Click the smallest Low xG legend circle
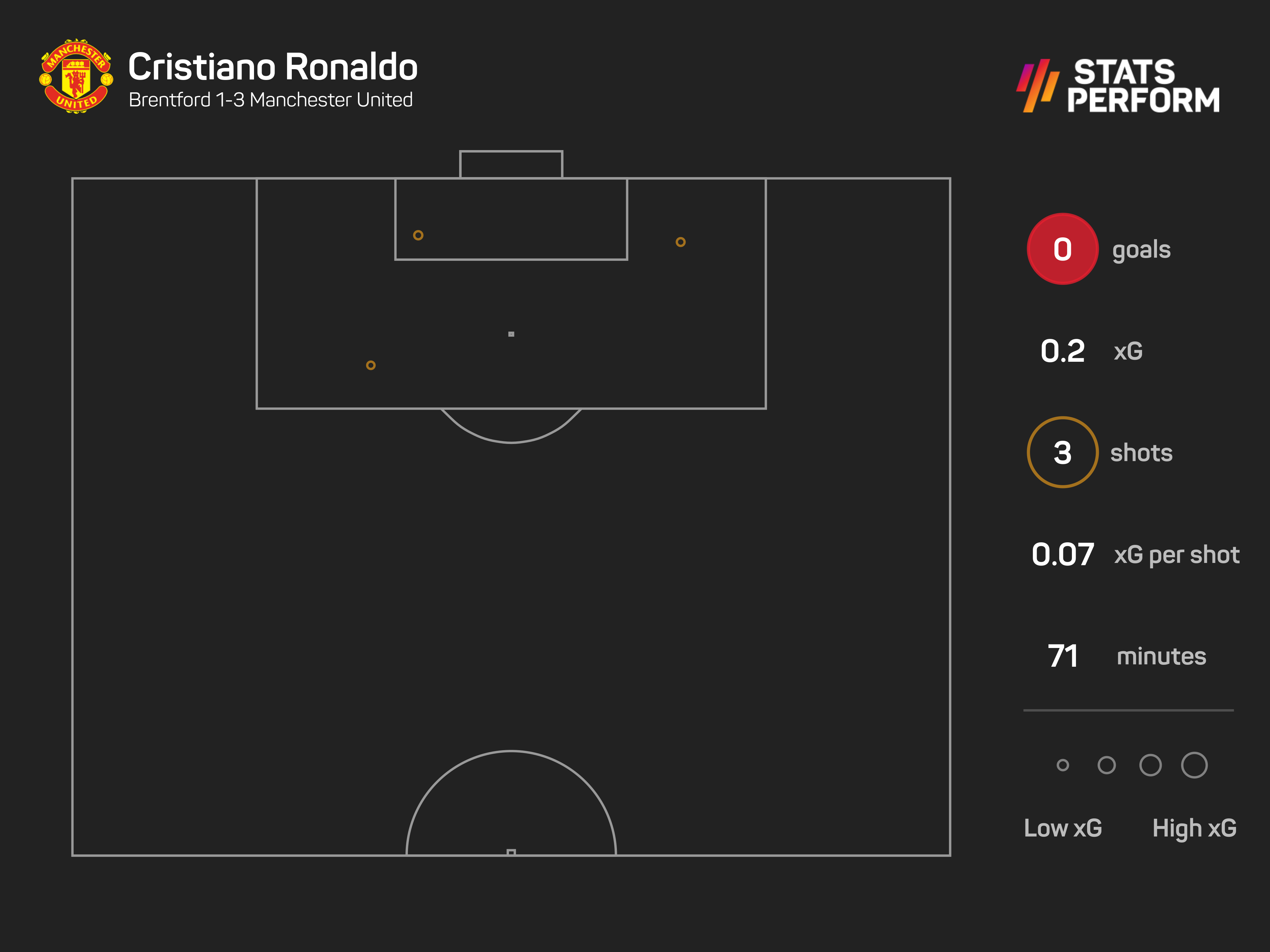1270x952 pixels. pyautogui.click(x=1063, y=765)
